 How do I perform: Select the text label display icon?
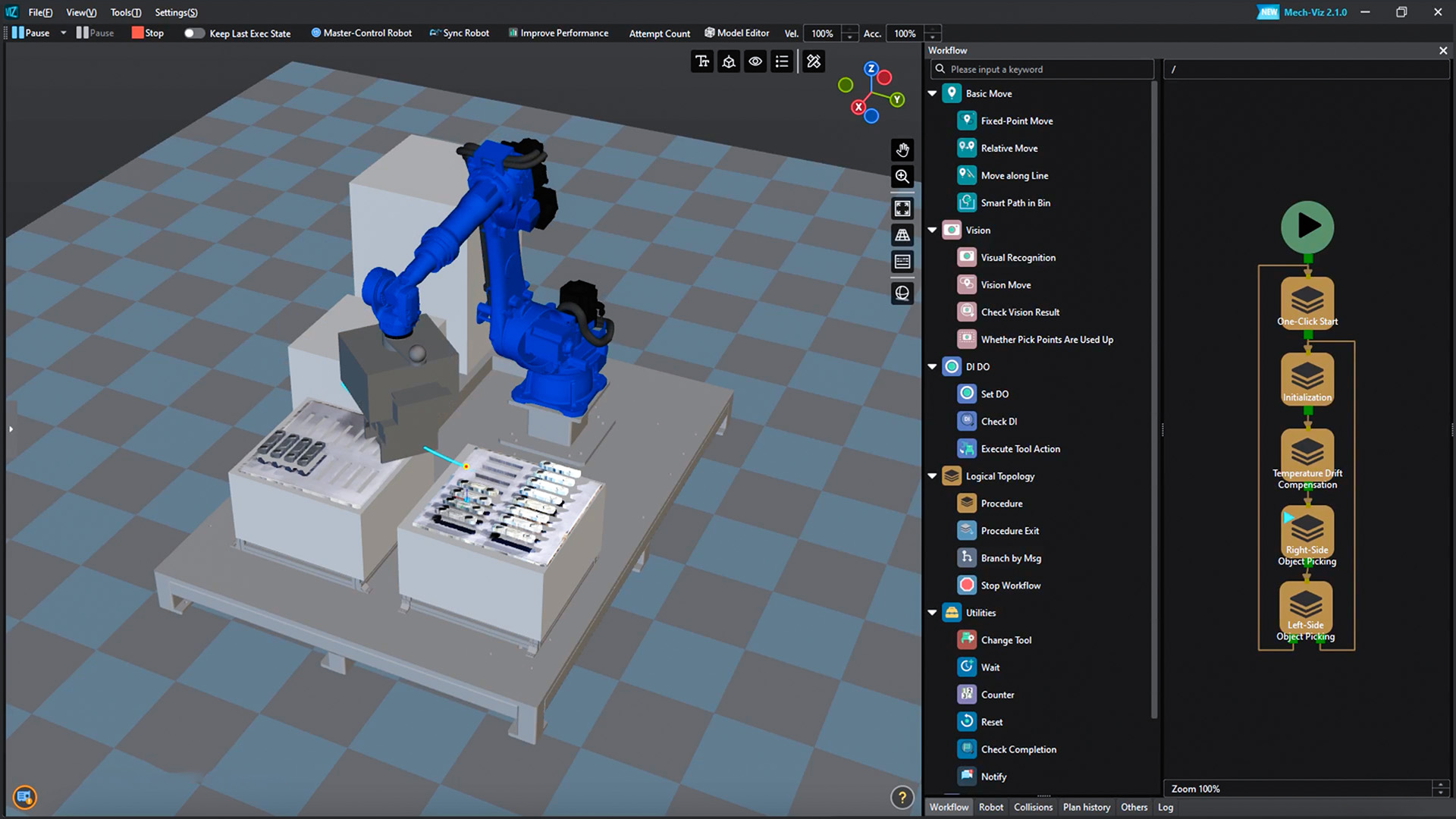701,61
